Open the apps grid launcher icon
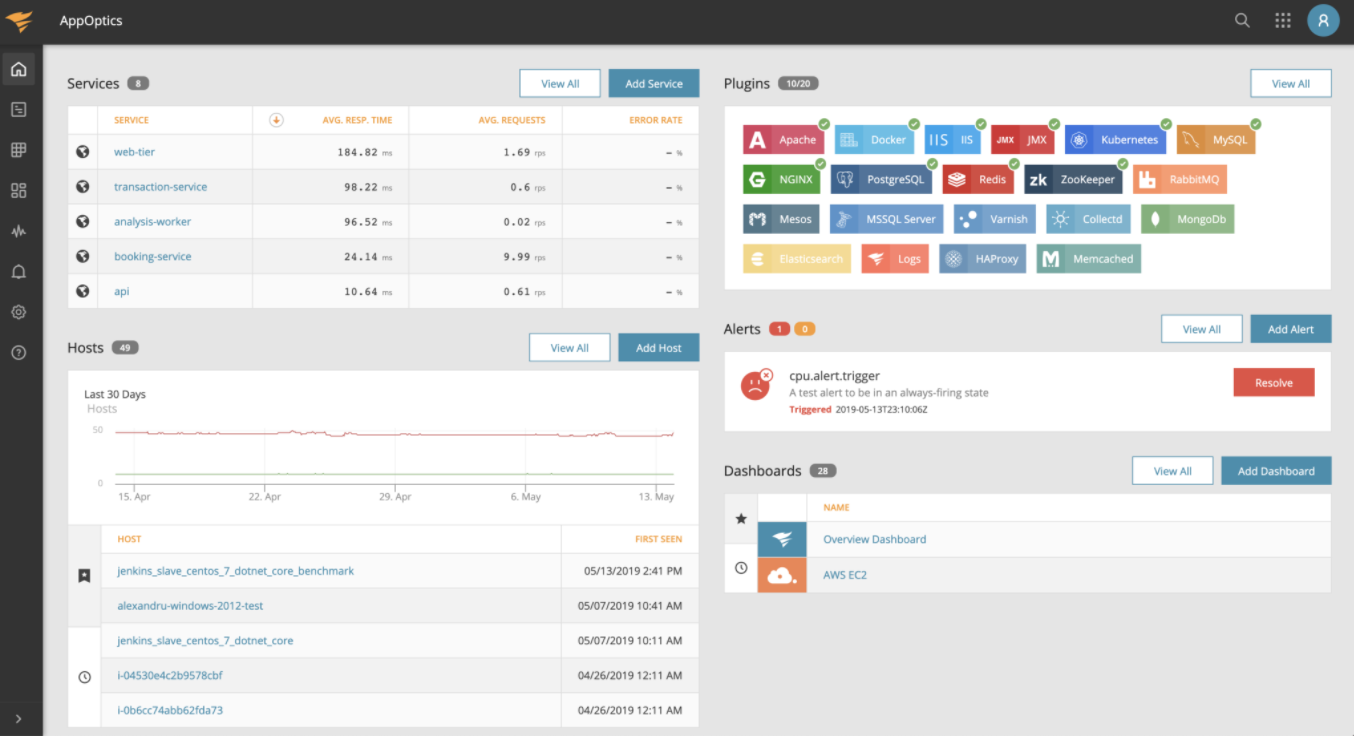This screenshot has height=736, width=1354. [1282, 20]
